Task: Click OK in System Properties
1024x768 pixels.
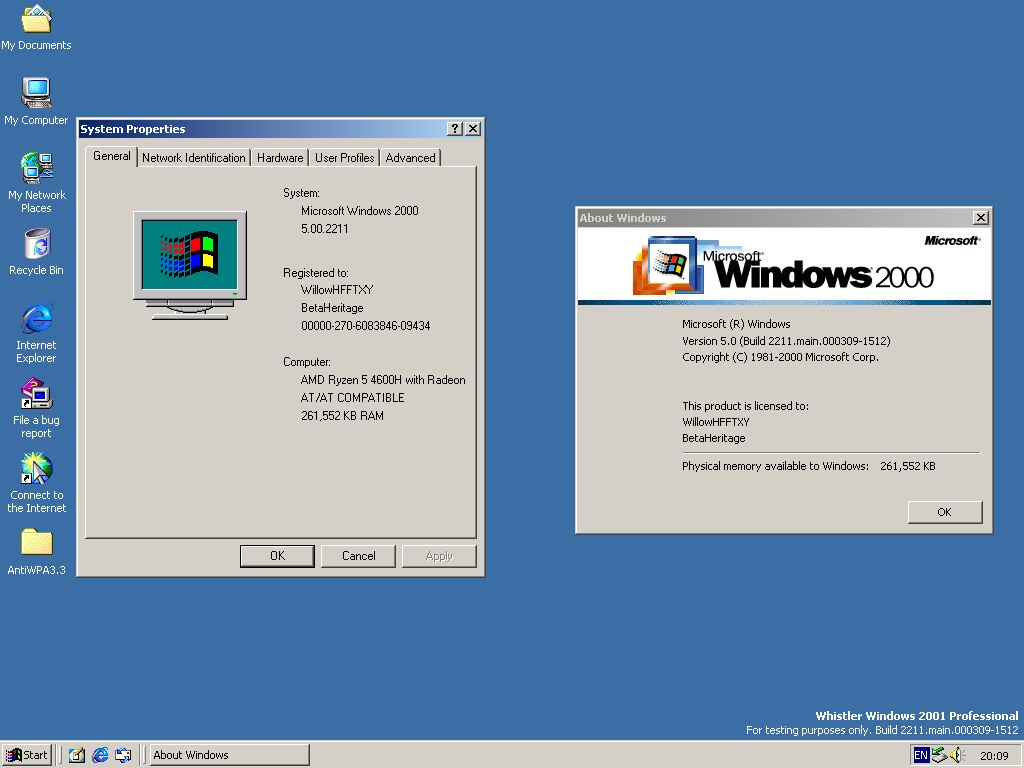Action: [x=278, y=556]
